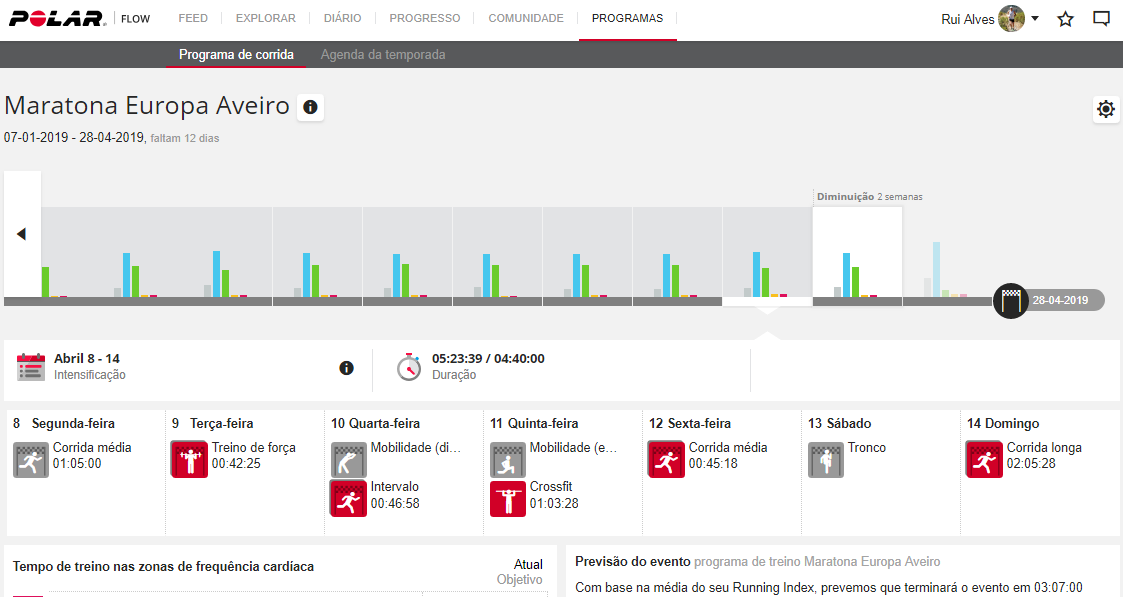The height and width of the screenshot is (597, 1123).
Task: Open the messages speech bubble icon
Action: click(x=1101, y=19)
